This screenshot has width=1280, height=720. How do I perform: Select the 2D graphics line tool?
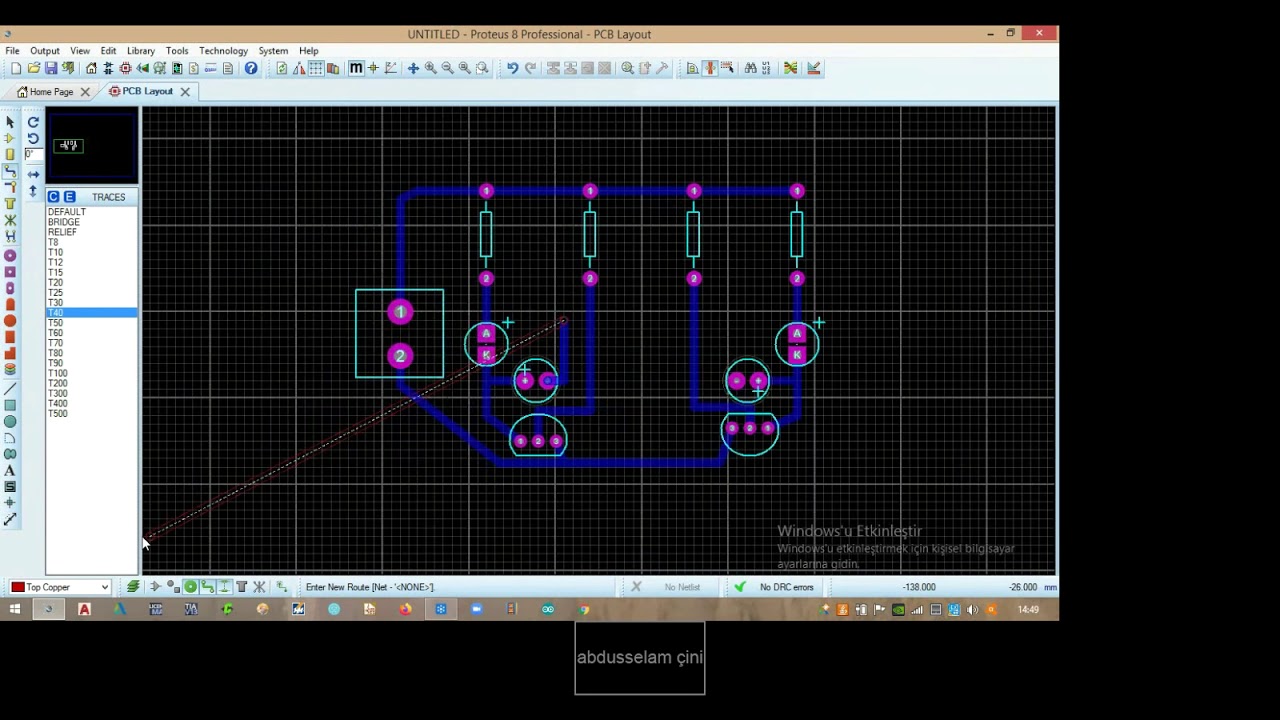tap(10, 388)
